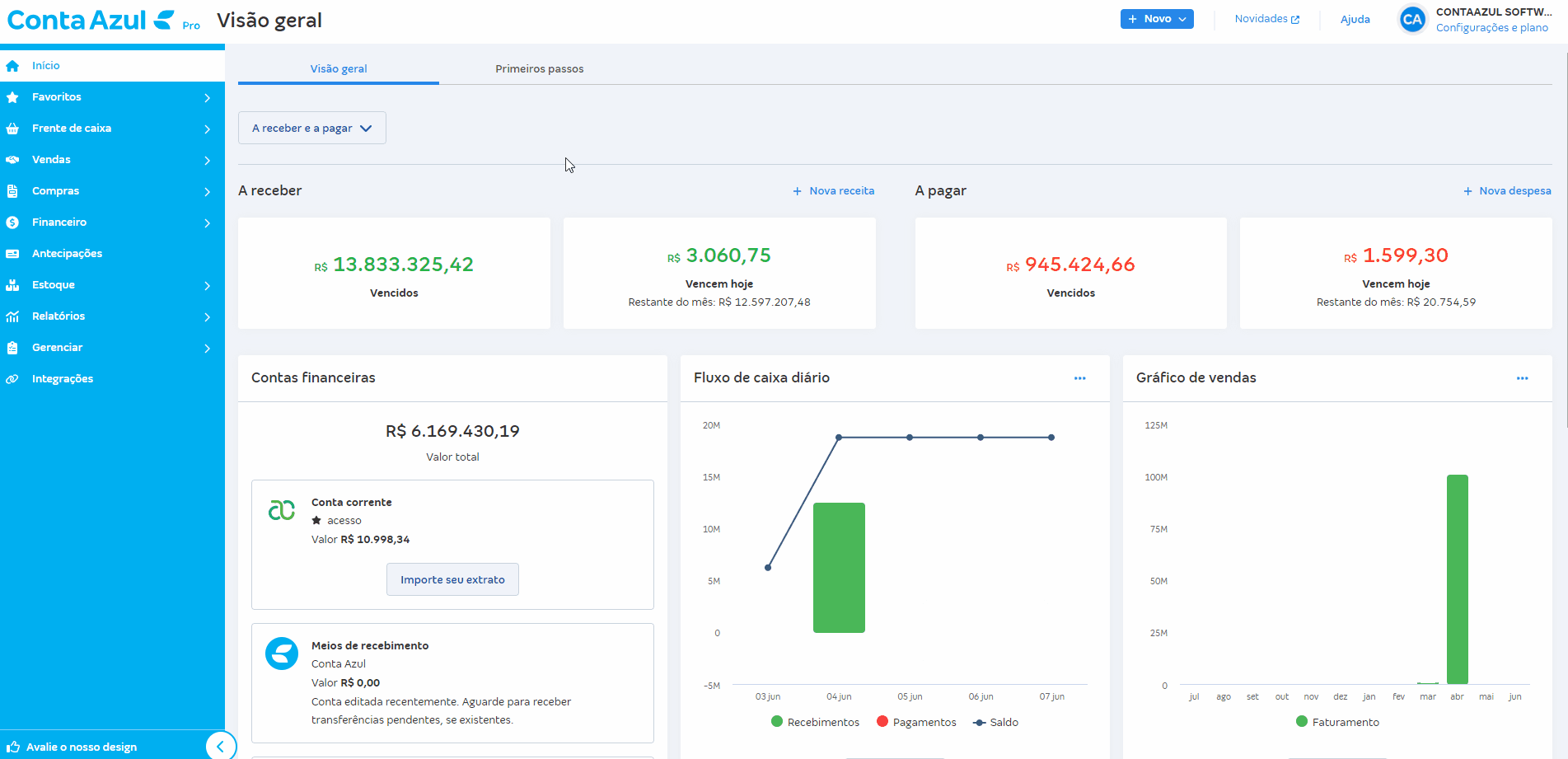Click the Financeiro dollar coin icon
This screenshot has height=759, width=1568.
click(x=12, y=223)
